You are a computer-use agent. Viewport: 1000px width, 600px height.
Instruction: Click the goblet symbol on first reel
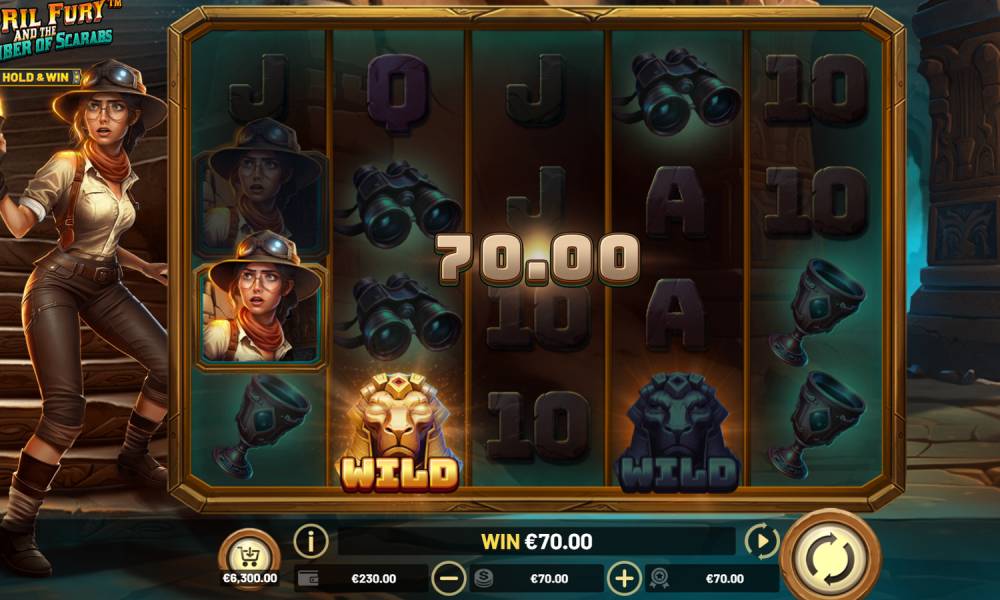tap(262, 427)
